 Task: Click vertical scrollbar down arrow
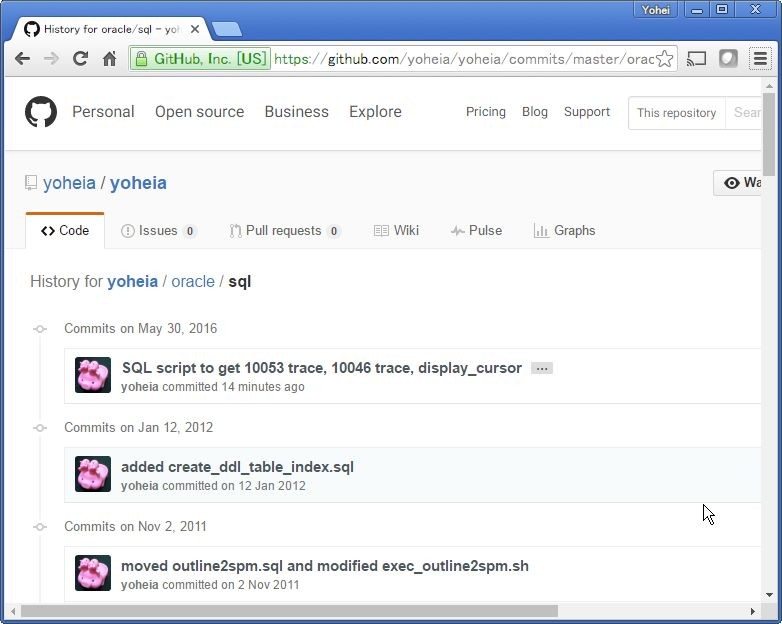point(769,595)
